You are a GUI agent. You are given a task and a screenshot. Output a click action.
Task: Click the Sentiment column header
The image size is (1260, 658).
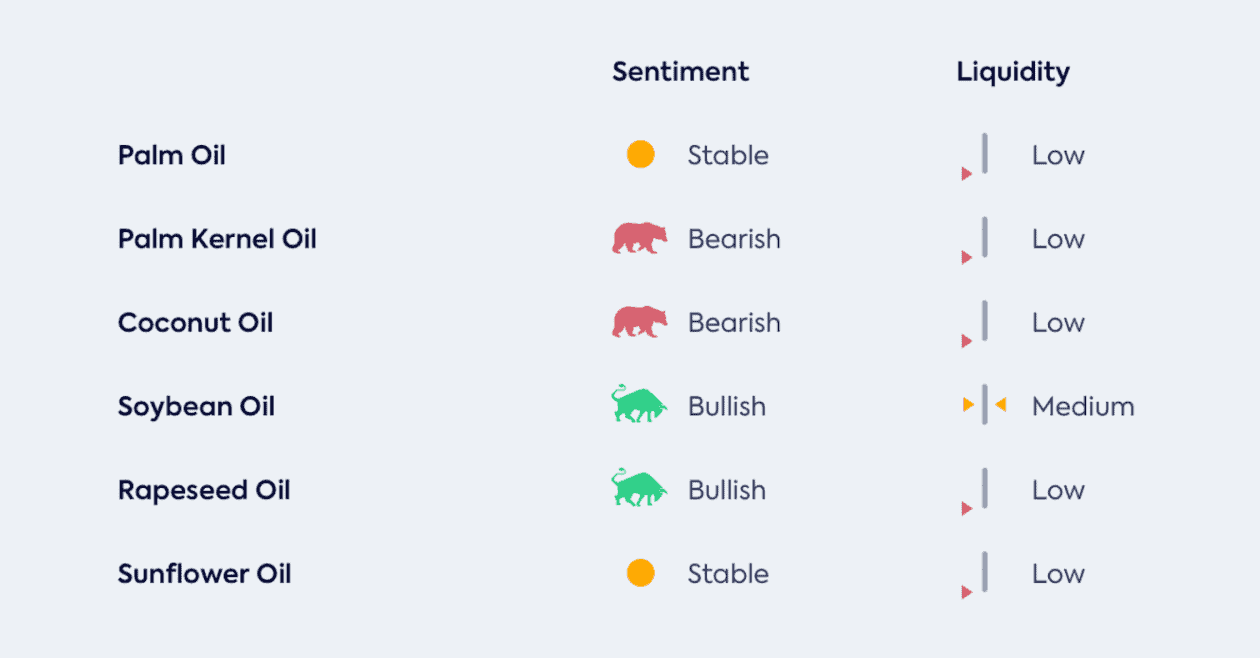pyautogui.click(x=680, y=71)
